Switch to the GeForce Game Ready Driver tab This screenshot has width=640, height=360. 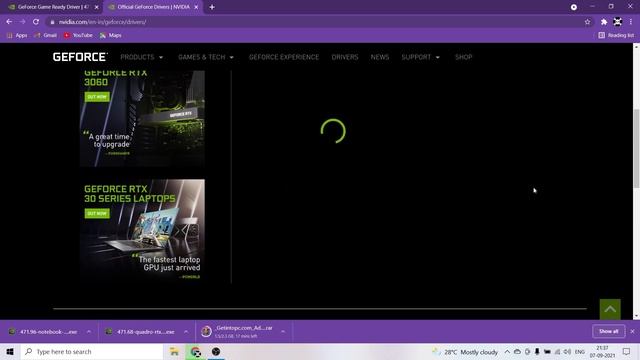(52, 7)
